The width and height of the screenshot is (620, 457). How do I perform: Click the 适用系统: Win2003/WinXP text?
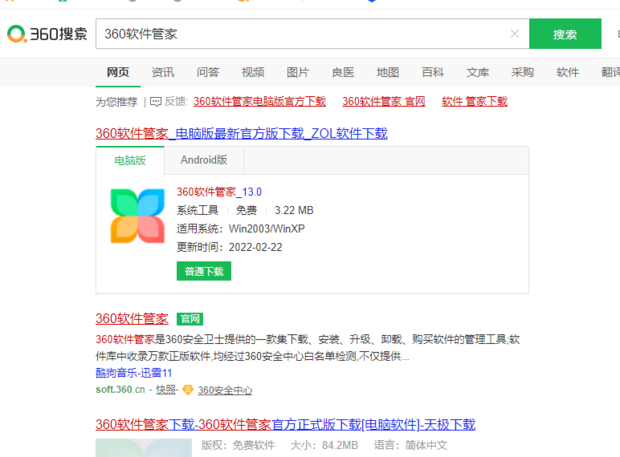pos(241,229)
